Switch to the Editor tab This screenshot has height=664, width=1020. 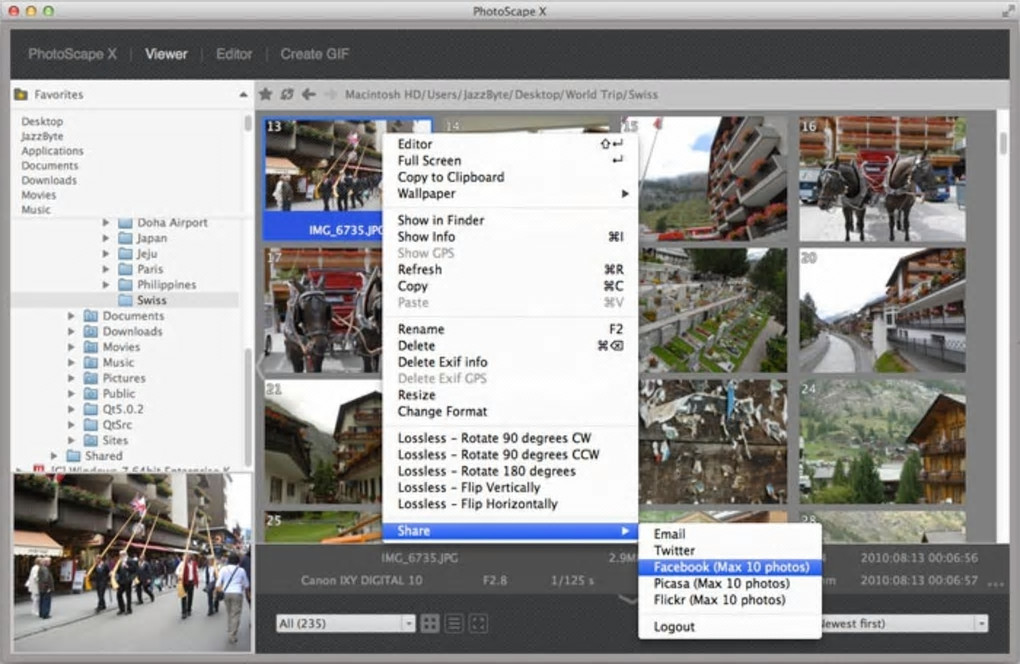(x=234, y=54)
